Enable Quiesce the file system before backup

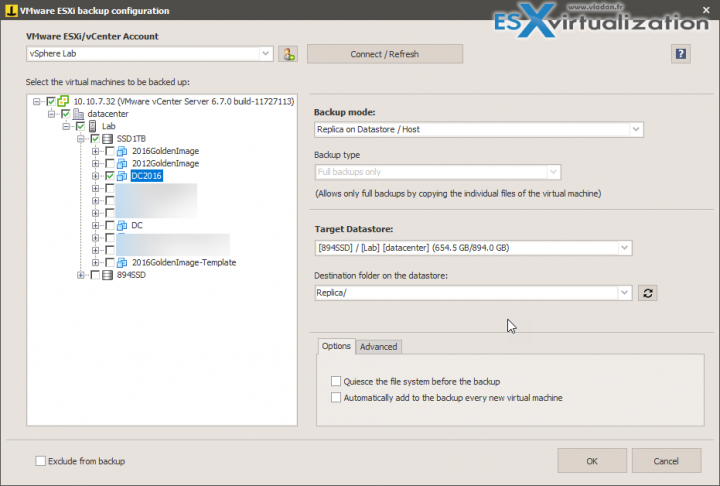(x=336, y=381)
